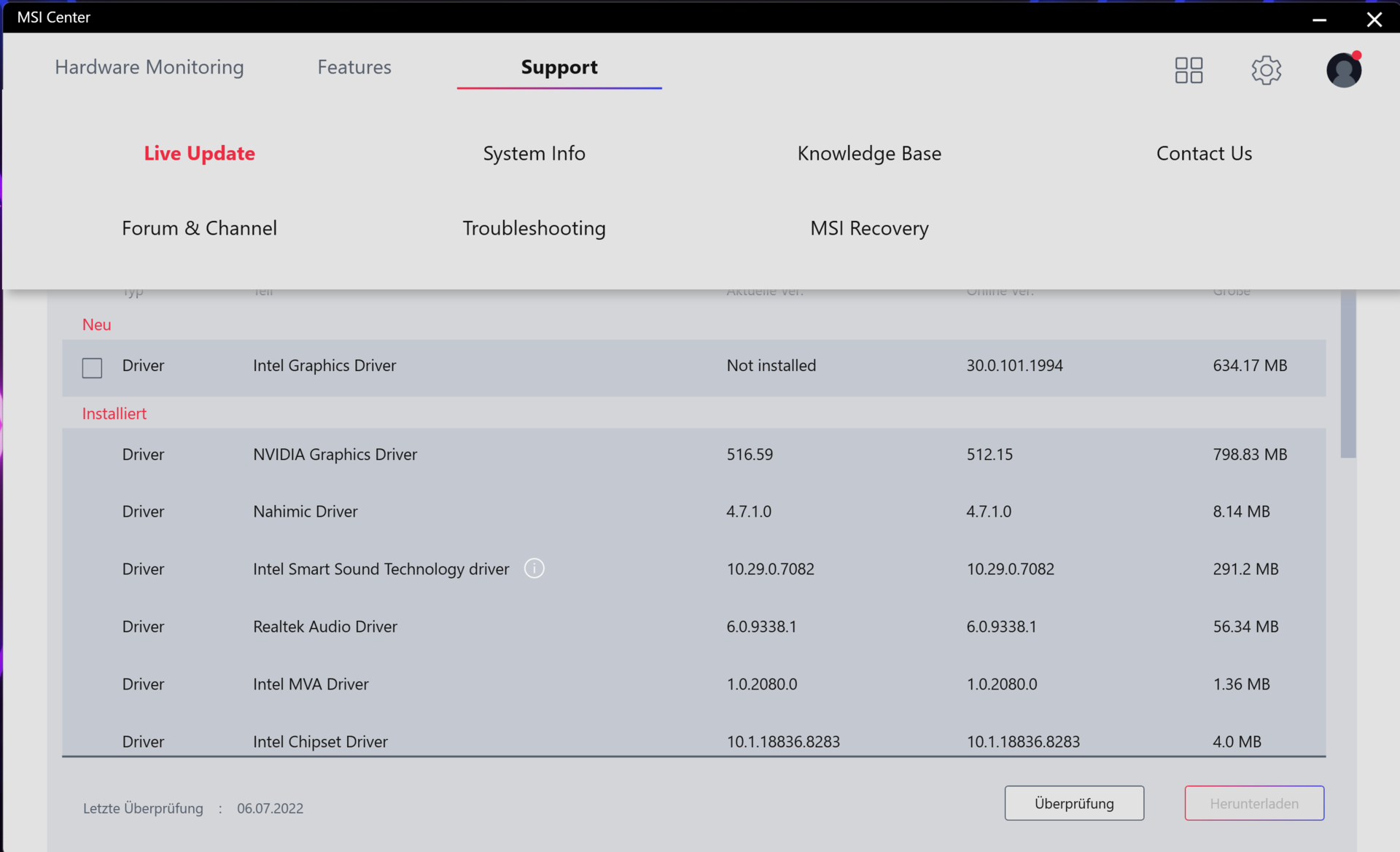Open settings with the gear icon

[1266, 70]
